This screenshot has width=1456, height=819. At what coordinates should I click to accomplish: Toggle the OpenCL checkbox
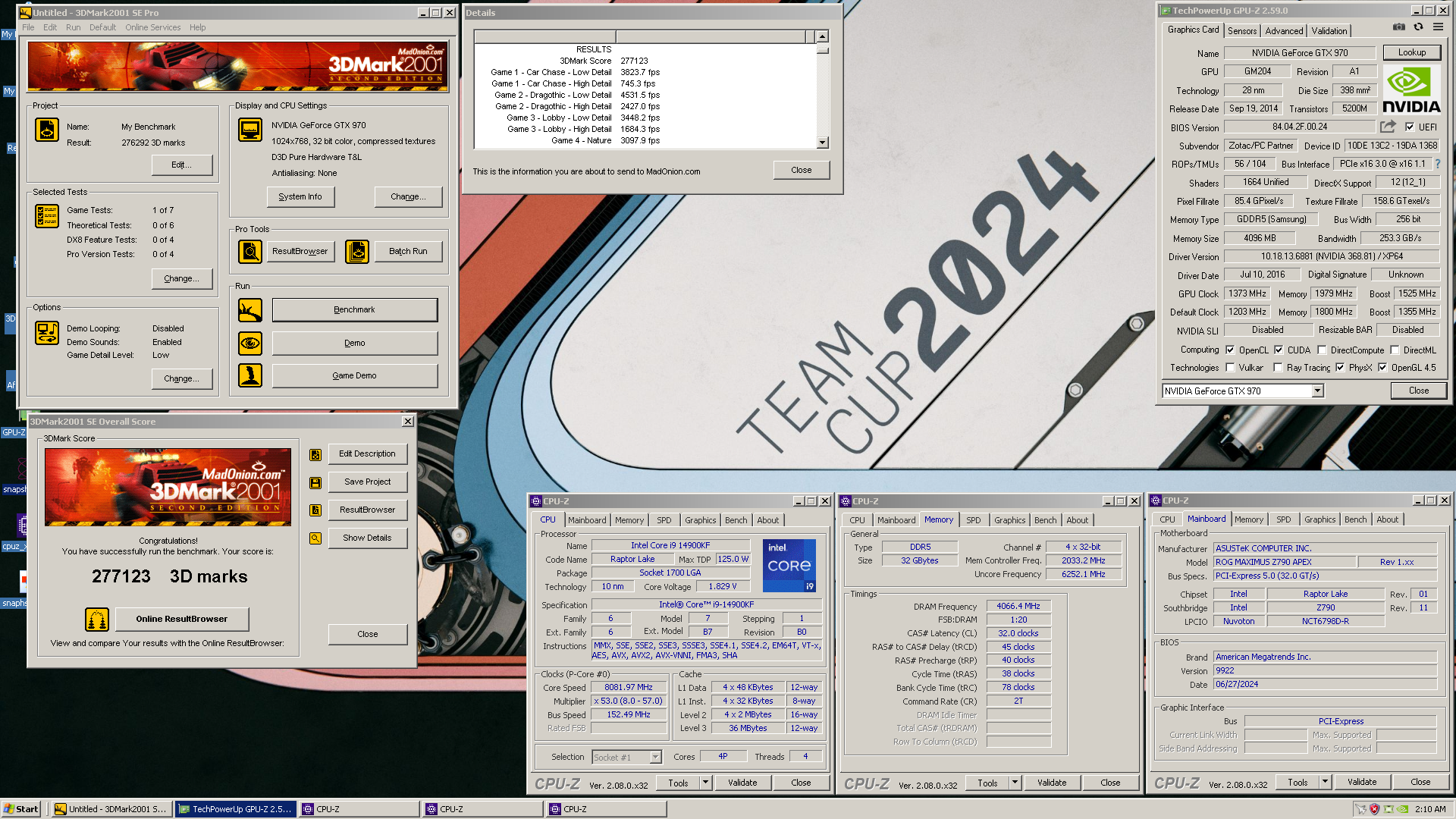tap(1229, 350)
